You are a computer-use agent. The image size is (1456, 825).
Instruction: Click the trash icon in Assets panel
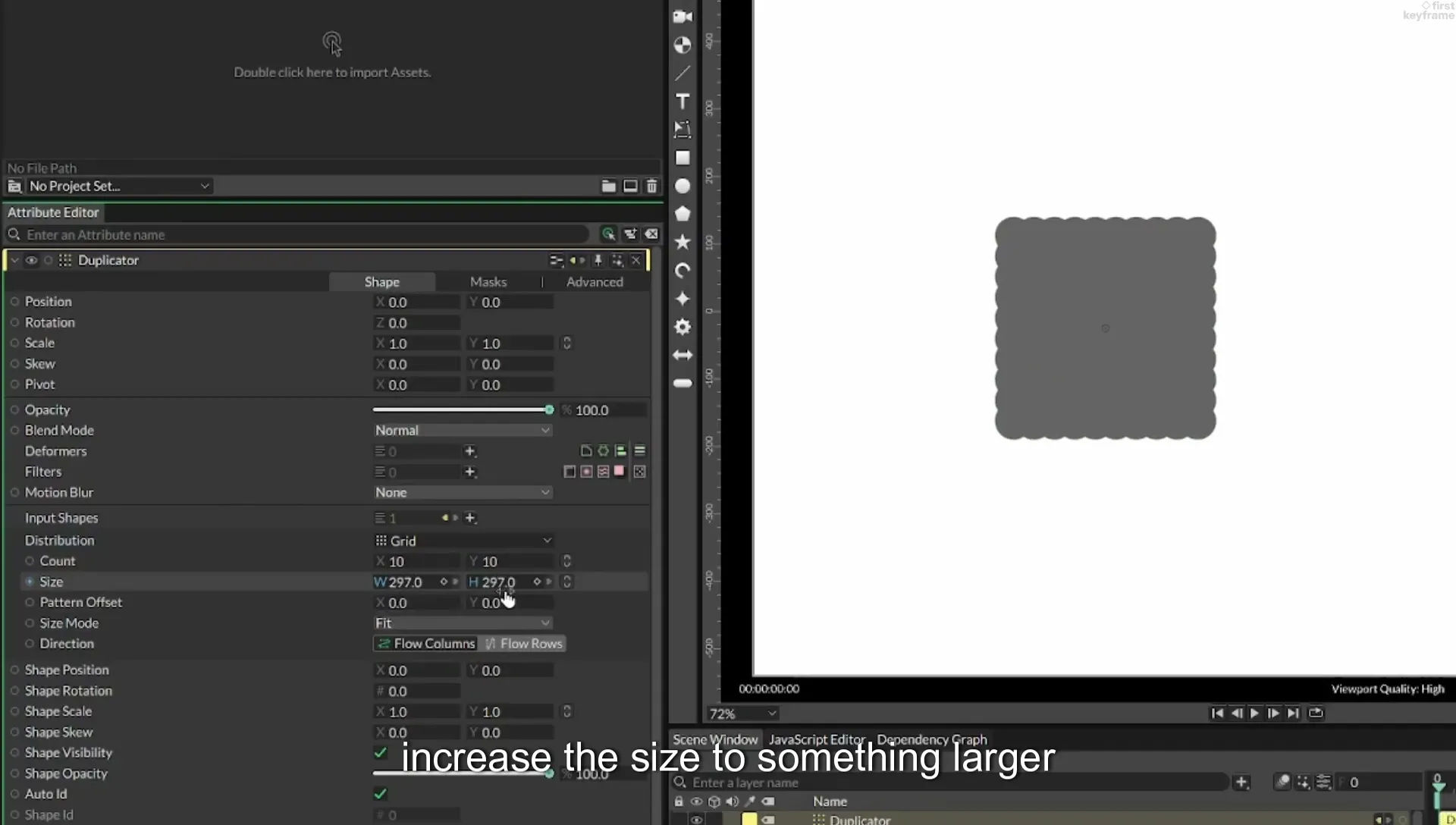click(651, 186)
